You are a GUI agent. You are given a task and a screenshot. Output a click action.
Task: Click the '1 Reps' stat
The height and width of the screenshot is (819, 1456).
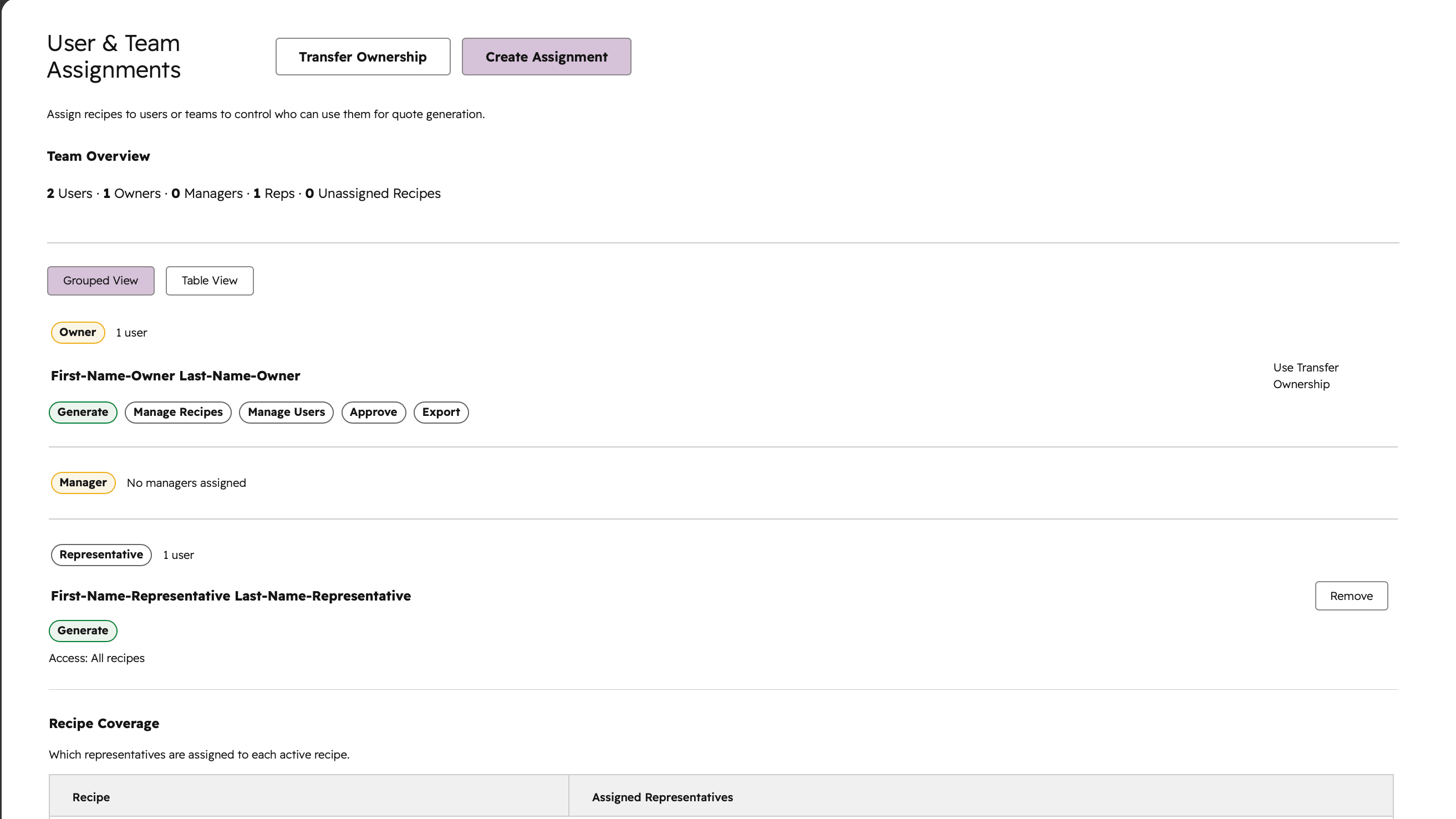pos(274,194)
